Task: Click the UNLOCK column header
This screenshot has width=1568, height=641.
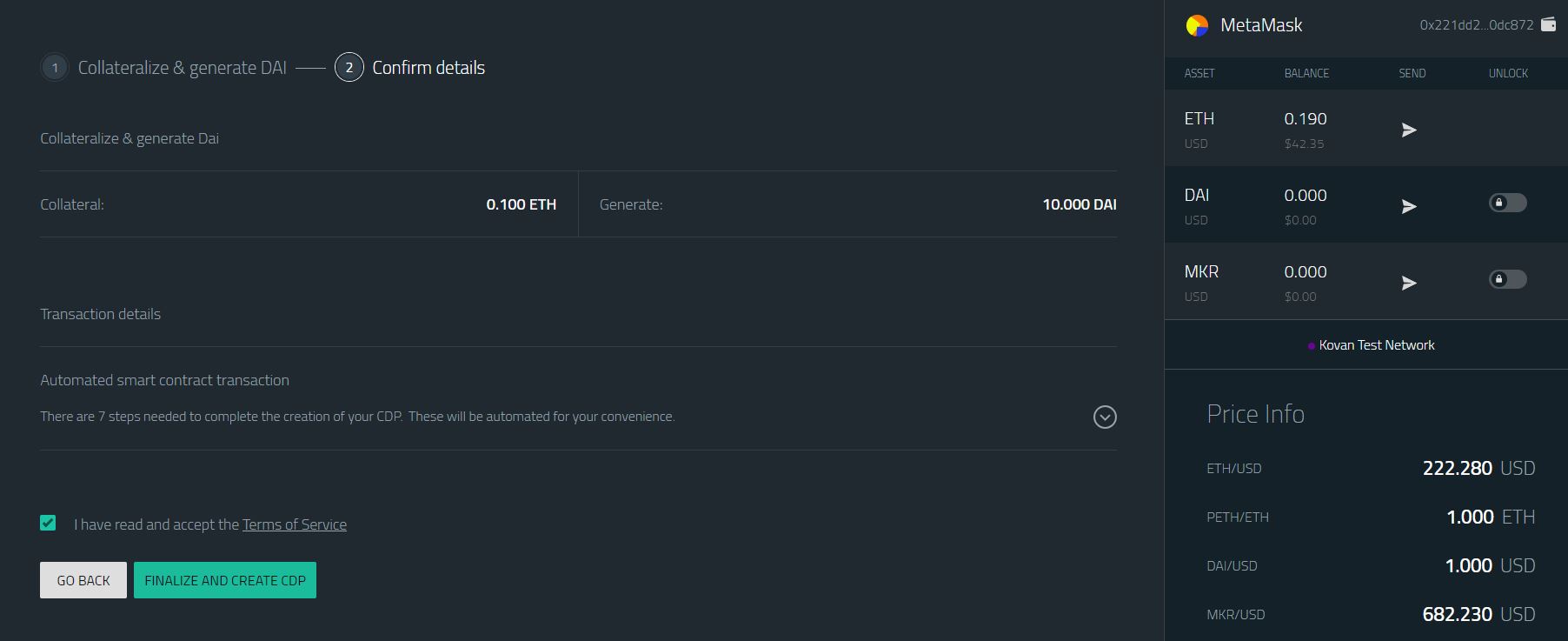Action: 1508,73
